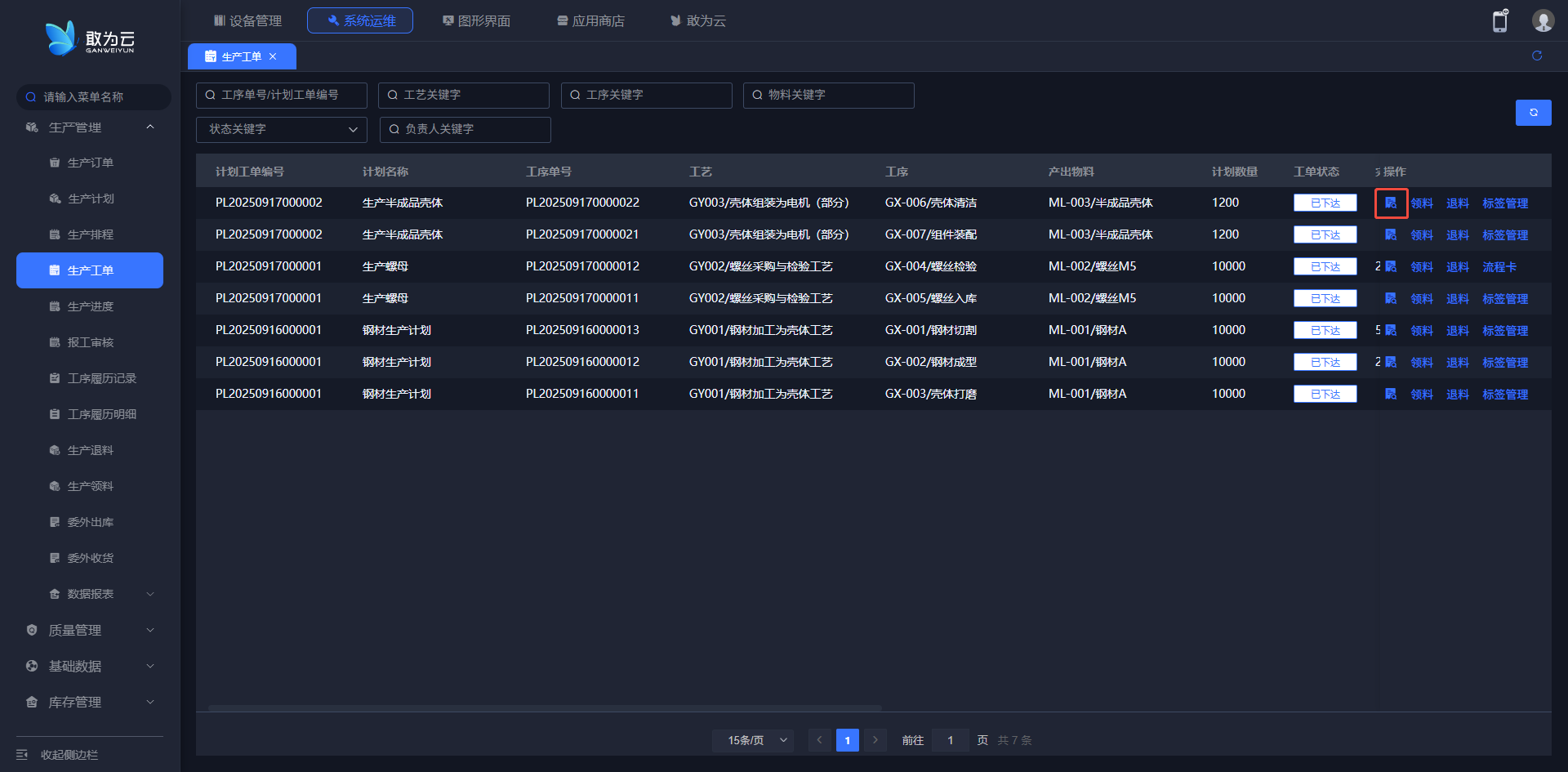Click 领料 for the GX-001/钢材切割 row
Viewport: 1568px width, 772px height.
pyautogui.click(x=1421, y=331)
